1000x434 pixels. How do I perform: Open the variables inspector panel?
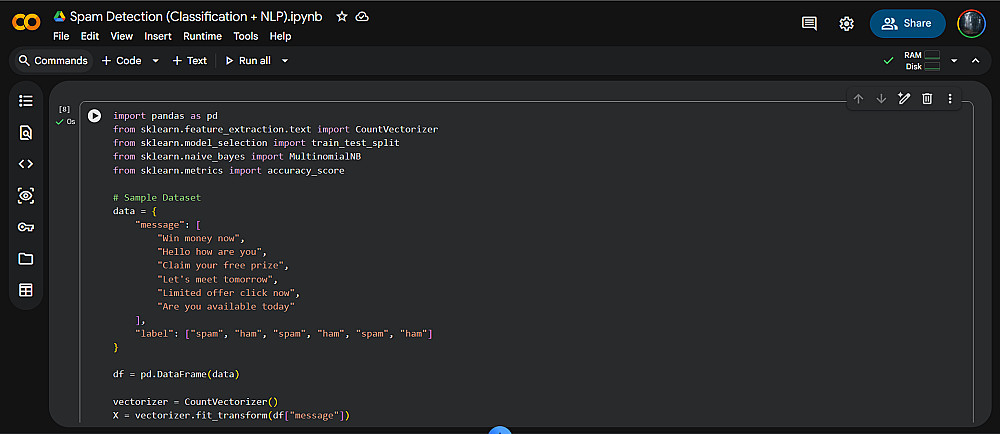26,196
